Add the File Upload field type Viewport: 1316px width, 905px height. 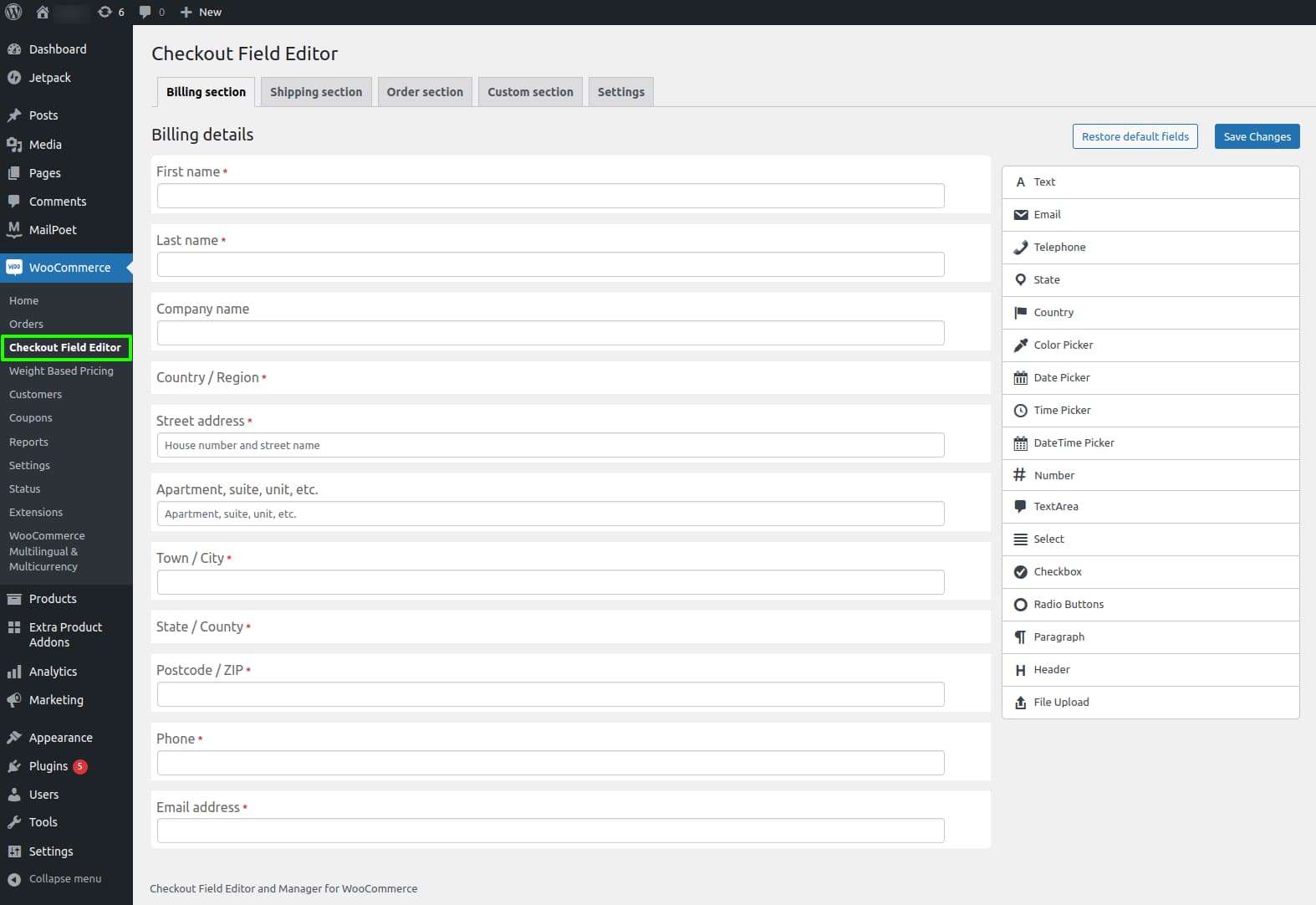(1150, 702)
